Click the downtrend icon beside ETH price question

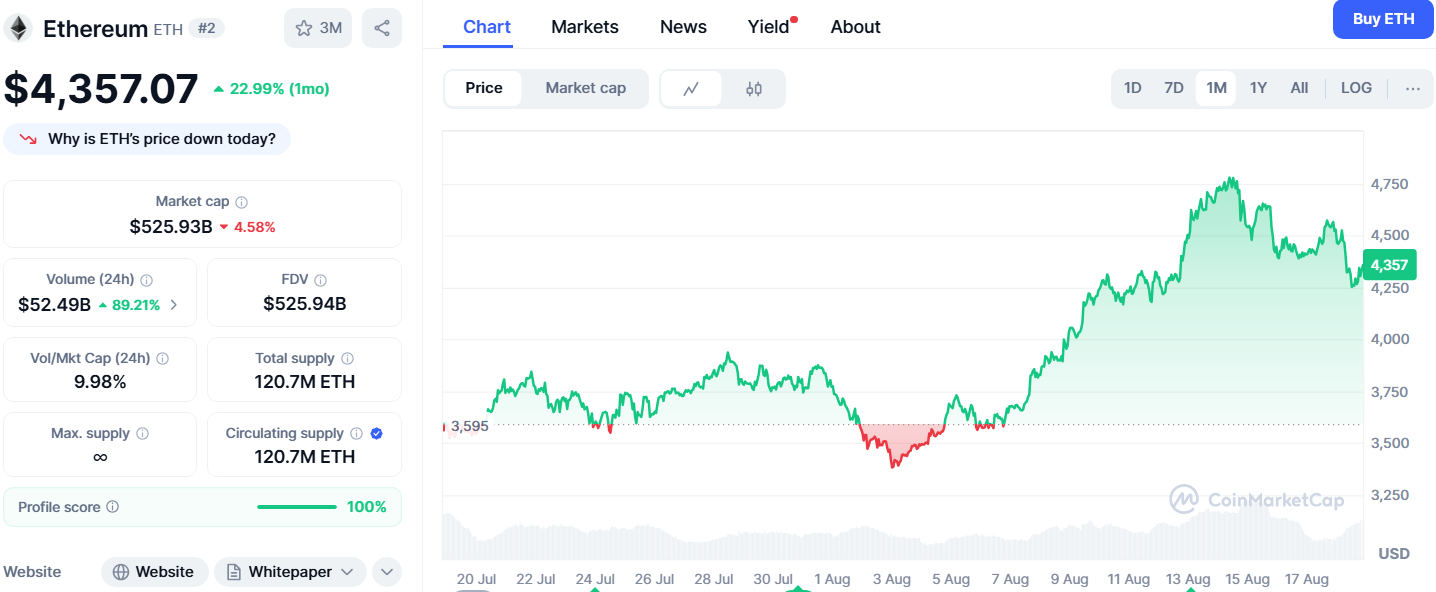pos(28,139)
